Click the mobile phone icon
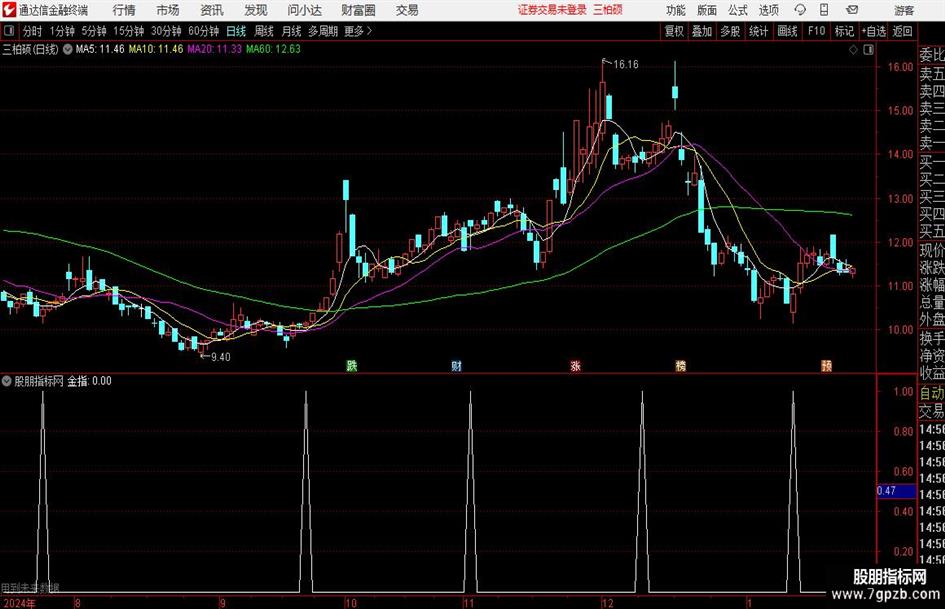 [x=824, y=10]
